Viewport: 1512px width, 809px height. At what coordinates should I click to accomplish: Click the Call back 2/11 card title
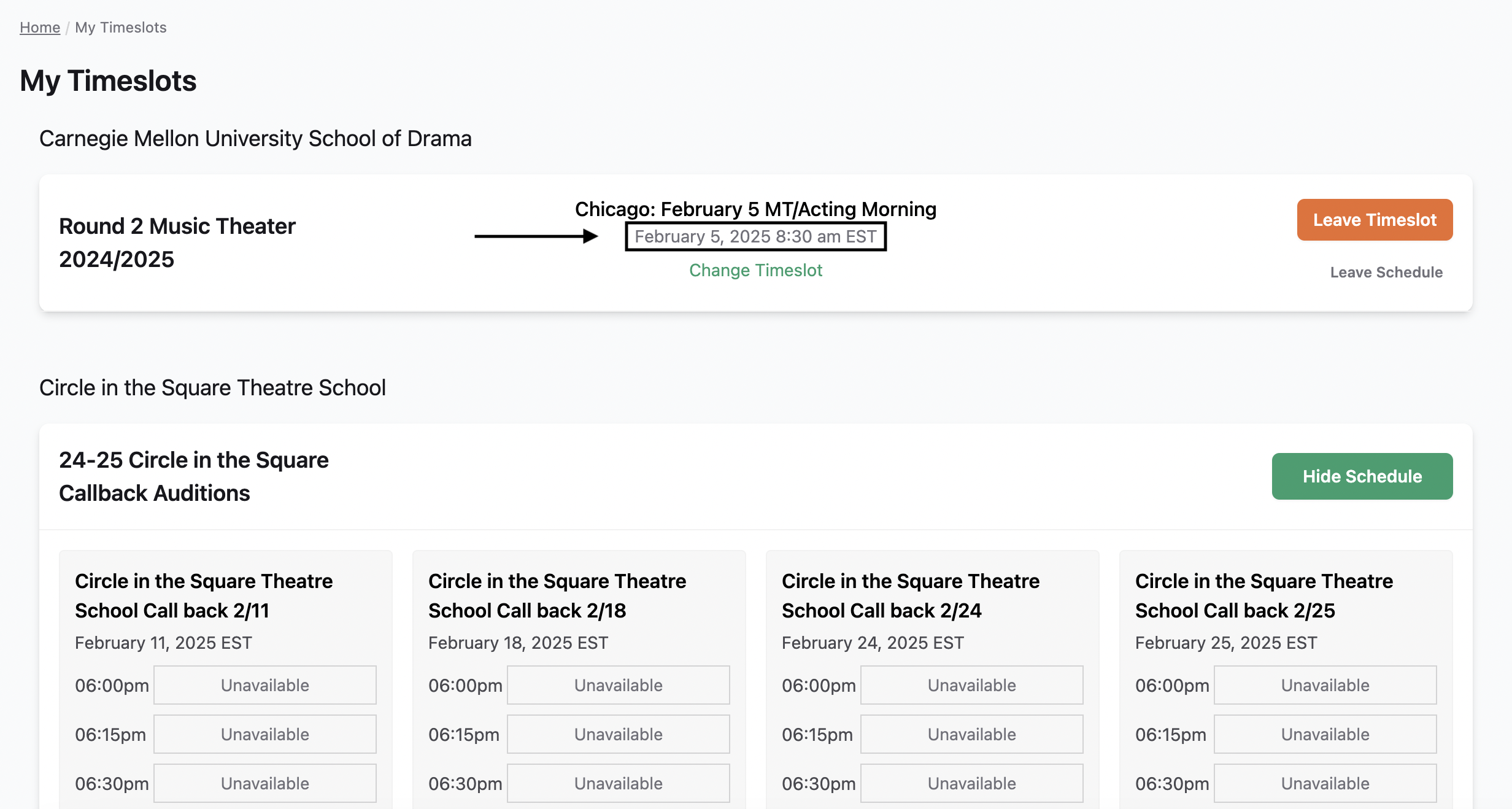tap(204, 595)
